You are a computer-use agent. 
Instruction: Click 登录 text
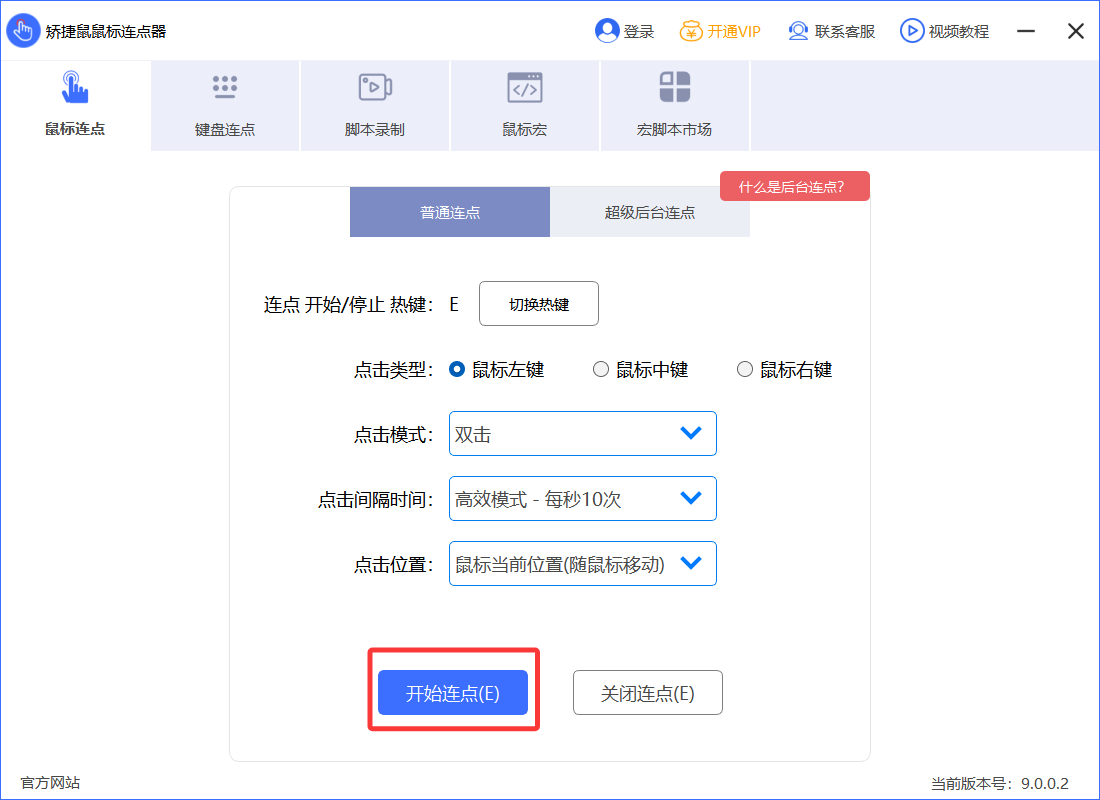pos(638,32)
